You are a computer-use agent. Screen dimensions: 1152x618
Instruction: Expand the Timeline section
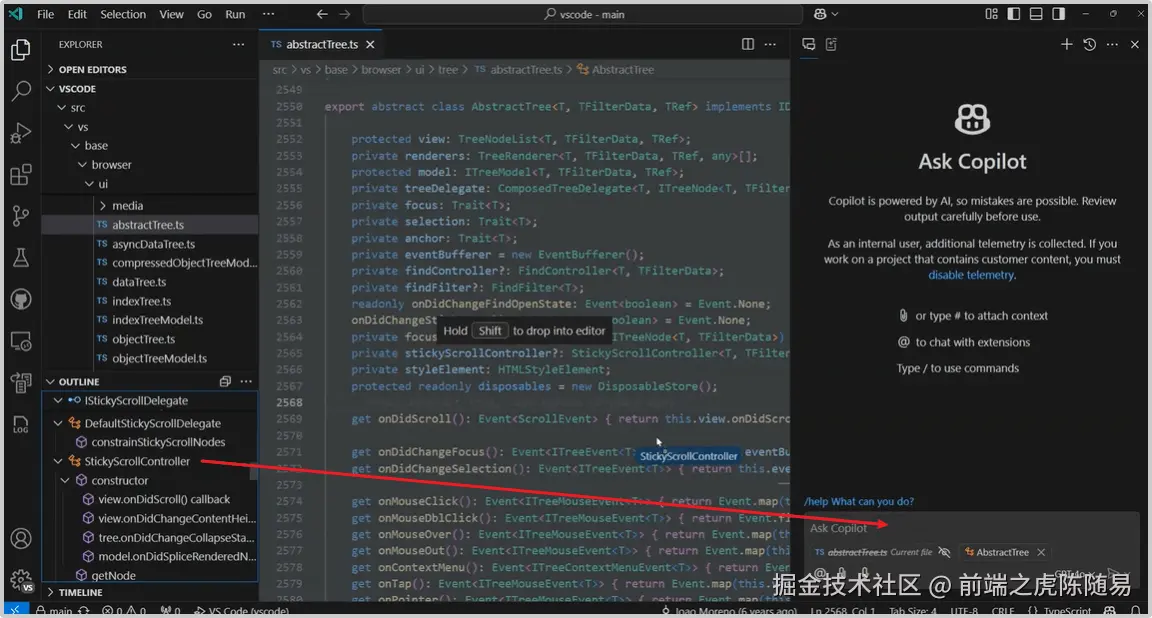(x=51, y=592)
